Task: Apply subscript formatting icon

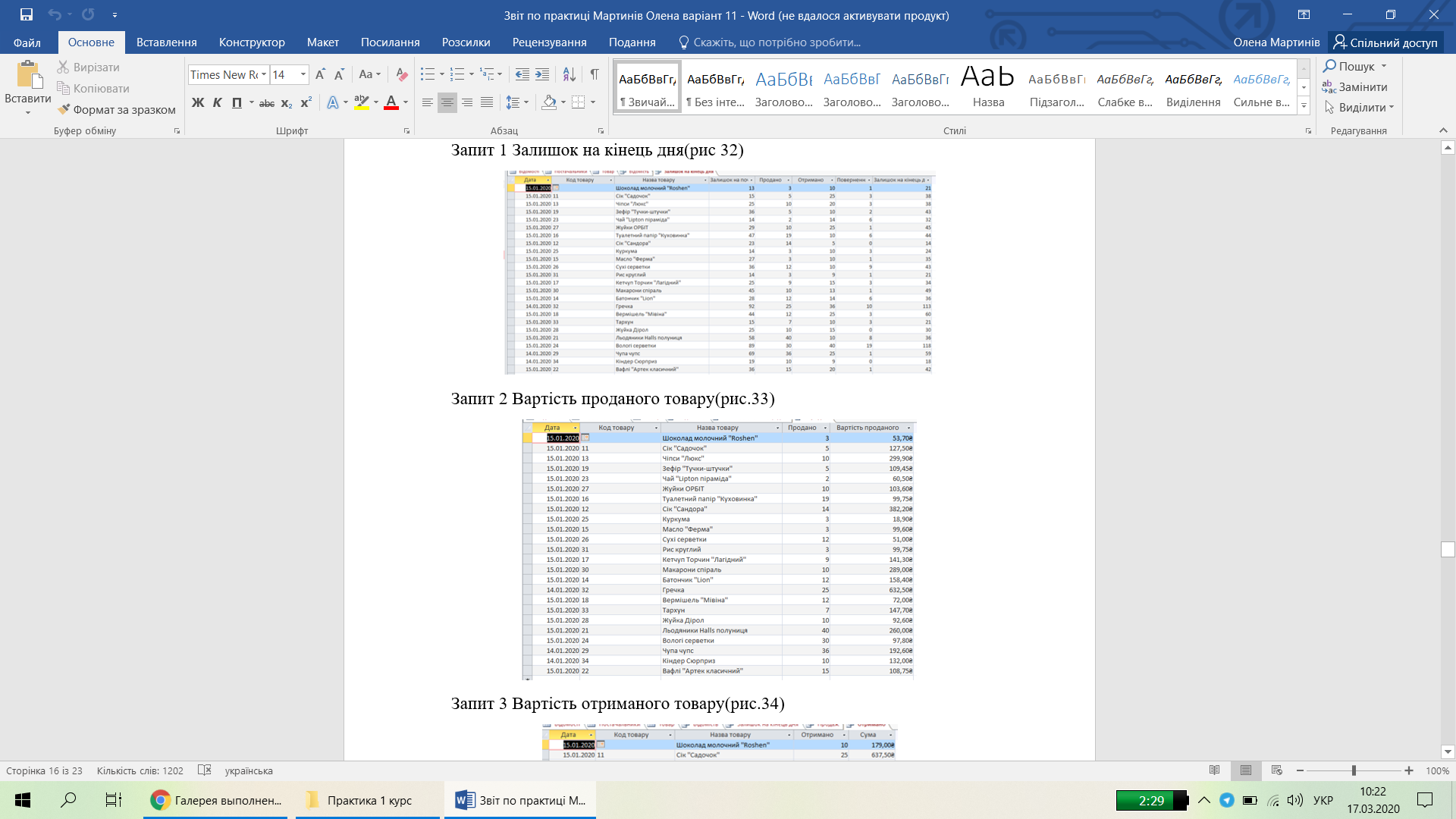Action: (x=287, y=102)
